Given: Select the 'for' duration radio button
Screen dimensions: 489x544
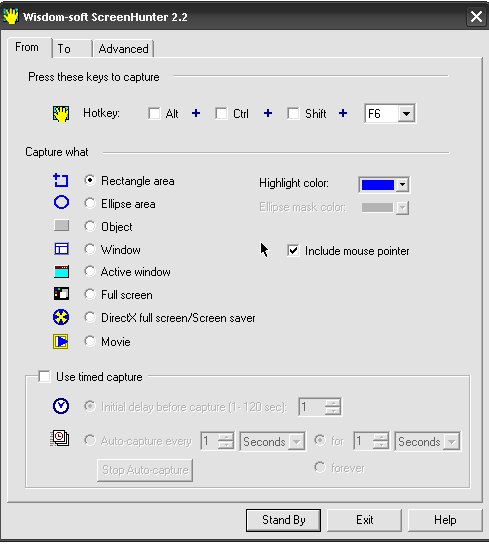Looking at the screenshot, I should 320,440.
